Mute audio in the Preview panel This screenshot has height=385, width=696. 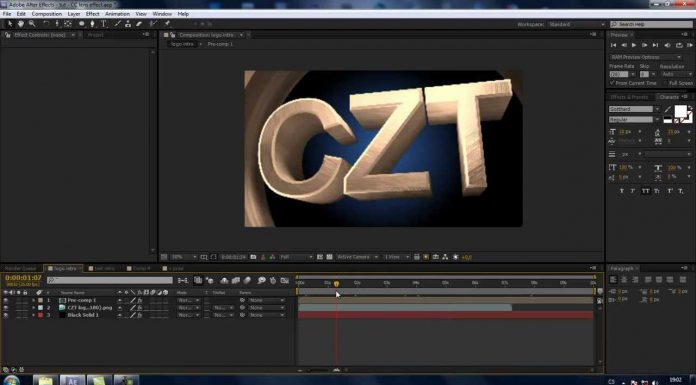click(x=667, y=45)
